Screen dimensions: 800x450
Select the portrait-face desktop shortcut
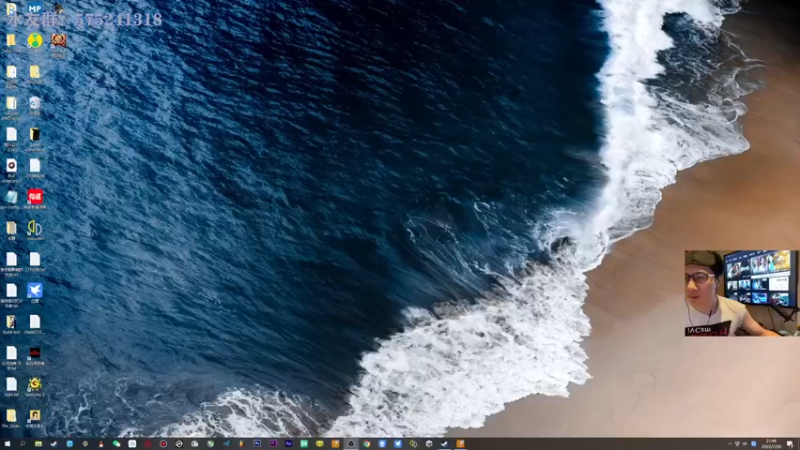tap(35, 418)
